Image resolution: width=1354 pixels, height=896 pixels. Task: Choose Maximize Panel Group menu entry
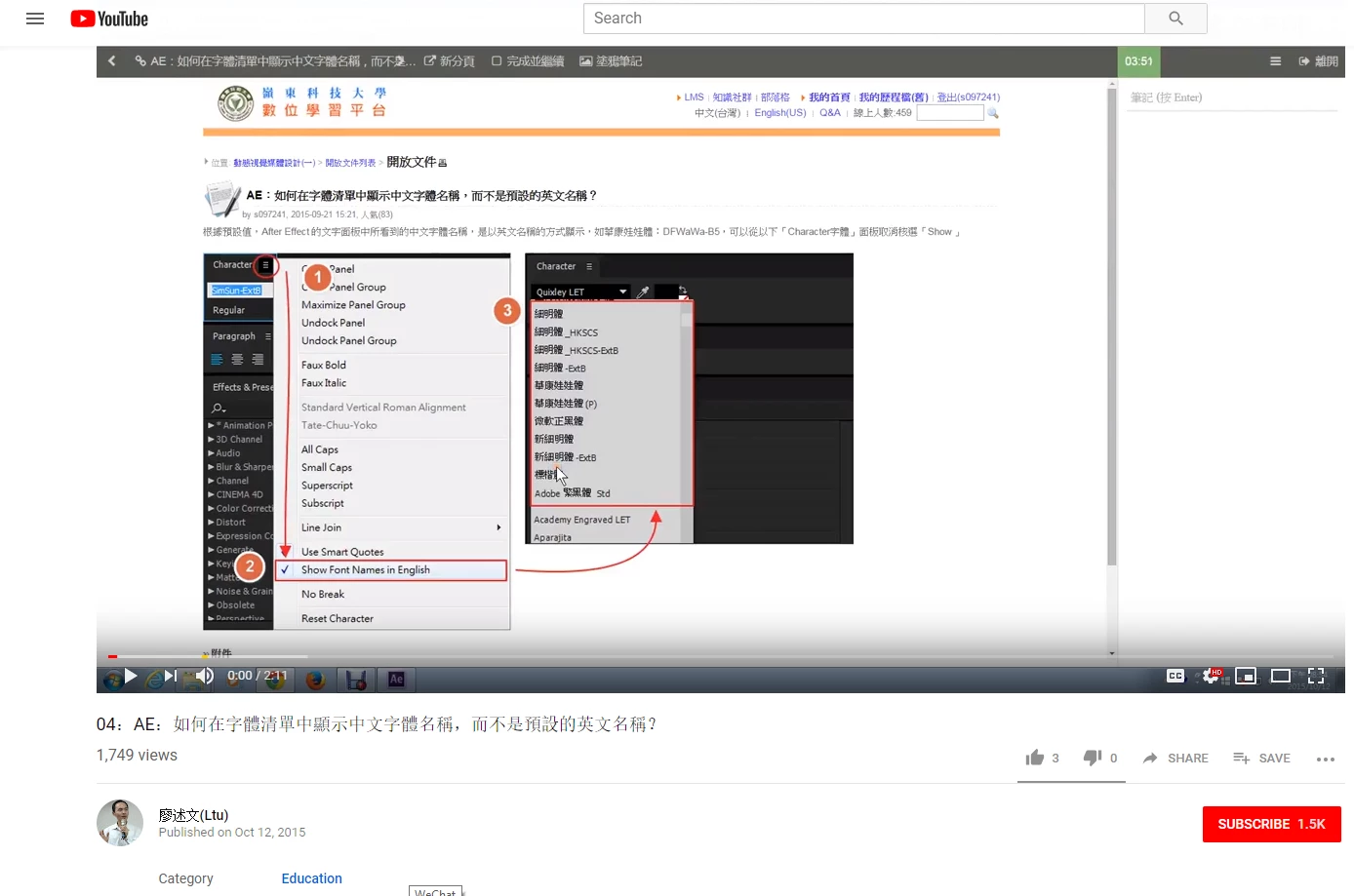coord(353,305)
